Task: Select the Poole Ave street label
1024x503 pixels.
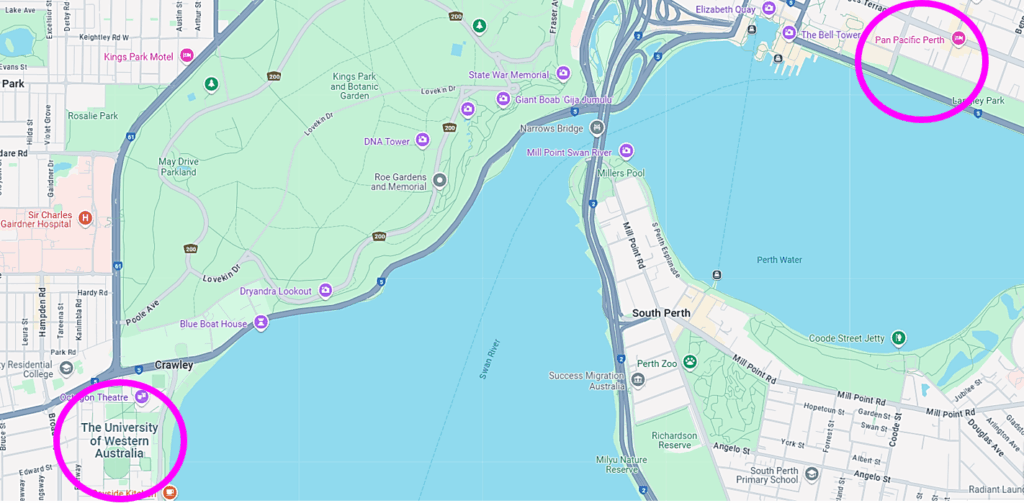Action: [x=142, y=314]
